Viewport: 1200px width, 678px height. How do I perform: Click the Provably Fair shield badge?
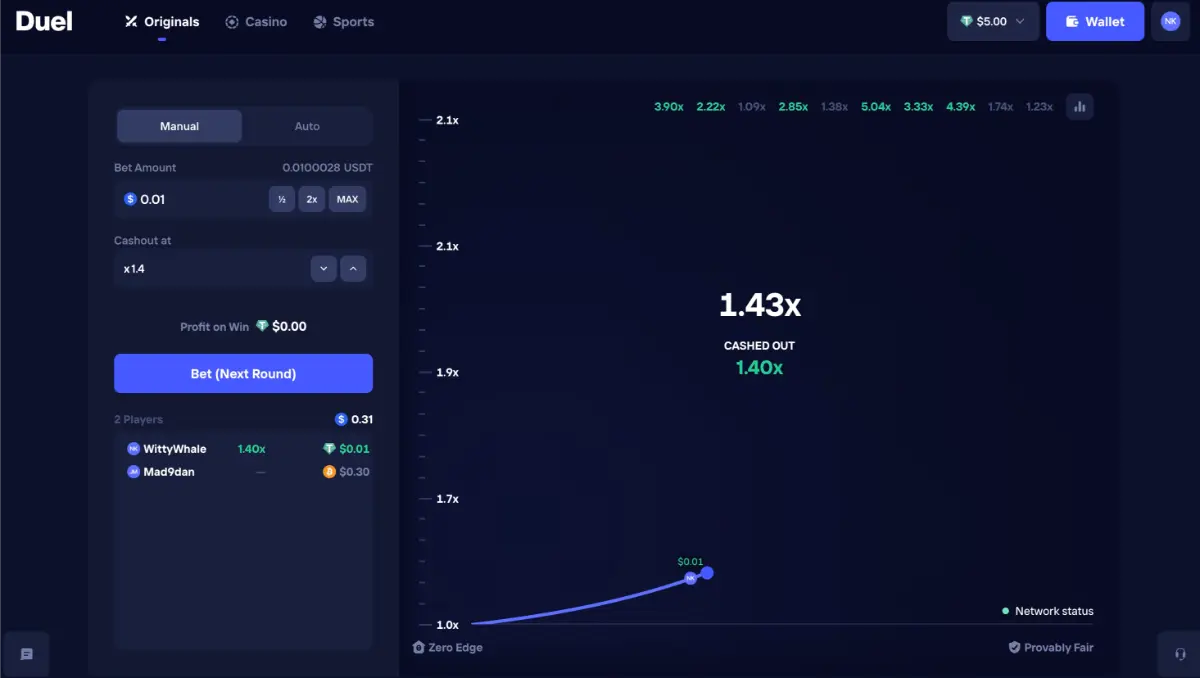(x=1051, y=647)
